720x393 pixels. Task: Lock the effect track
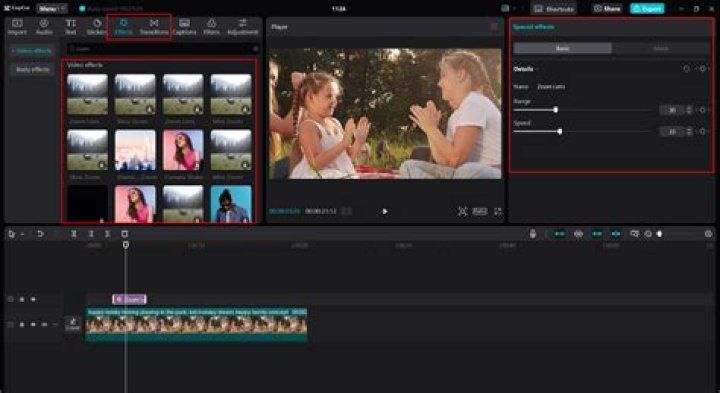(22, 299)
